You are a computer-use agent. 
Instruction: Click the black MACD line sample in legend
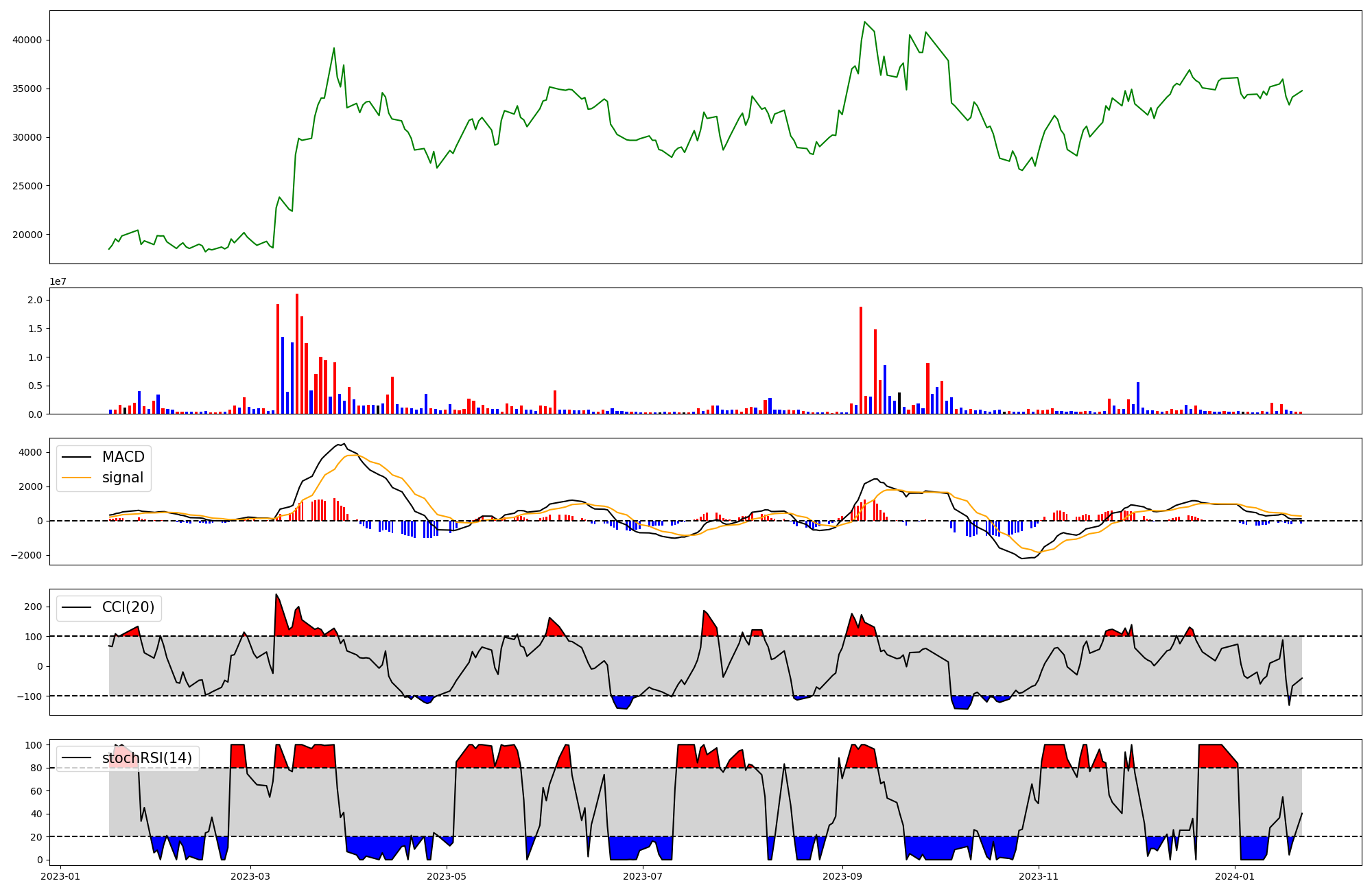click(x=76, y=457)
